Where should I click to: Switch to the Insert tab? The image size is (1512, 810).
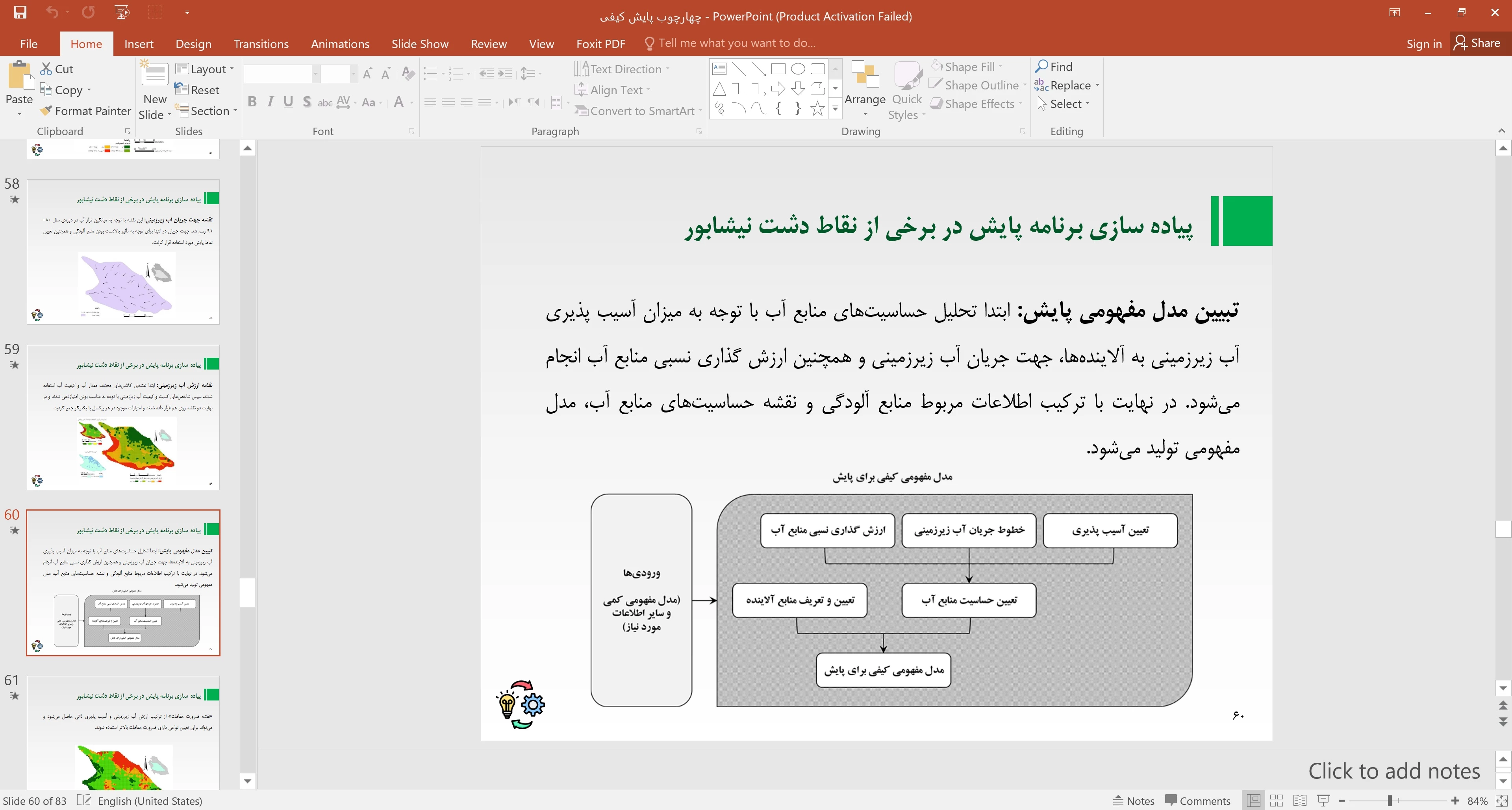pyautogui.click(x=139, y=43)
